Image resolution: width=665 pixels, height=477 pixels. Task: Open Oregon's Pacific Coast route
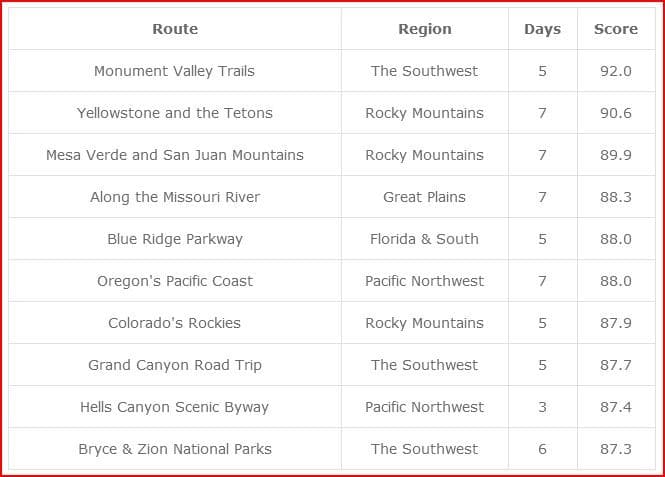(175, 281)
